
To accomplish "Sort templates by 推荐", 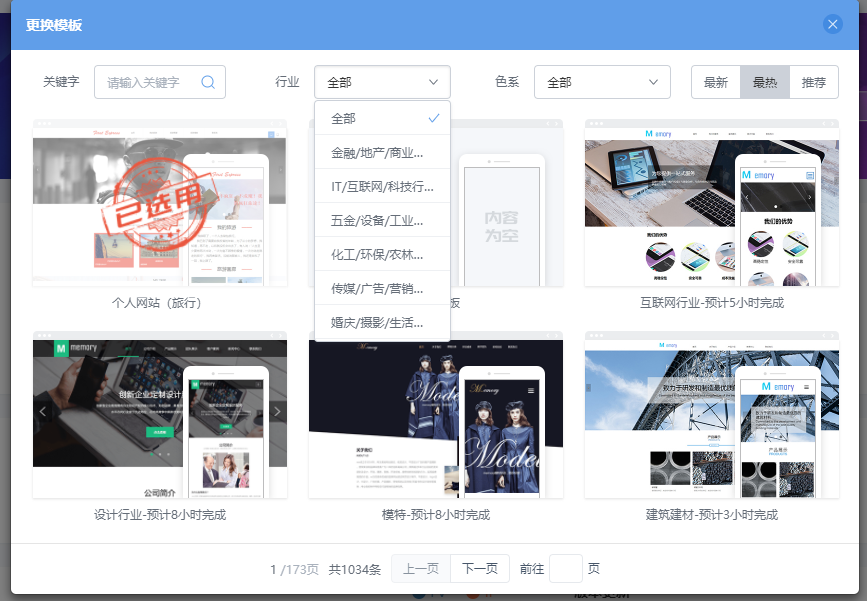I will (x=814, y=82).
